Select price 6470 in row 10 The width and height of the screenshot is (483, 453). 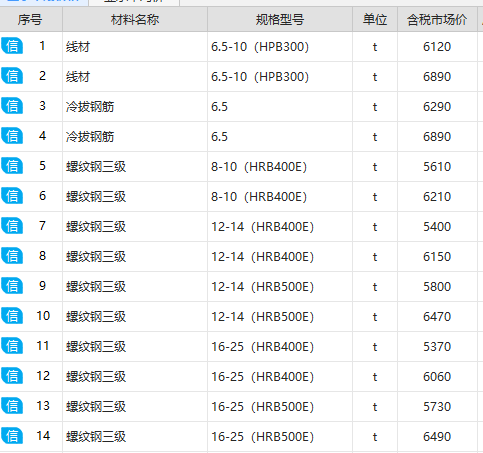click(437, 317)
